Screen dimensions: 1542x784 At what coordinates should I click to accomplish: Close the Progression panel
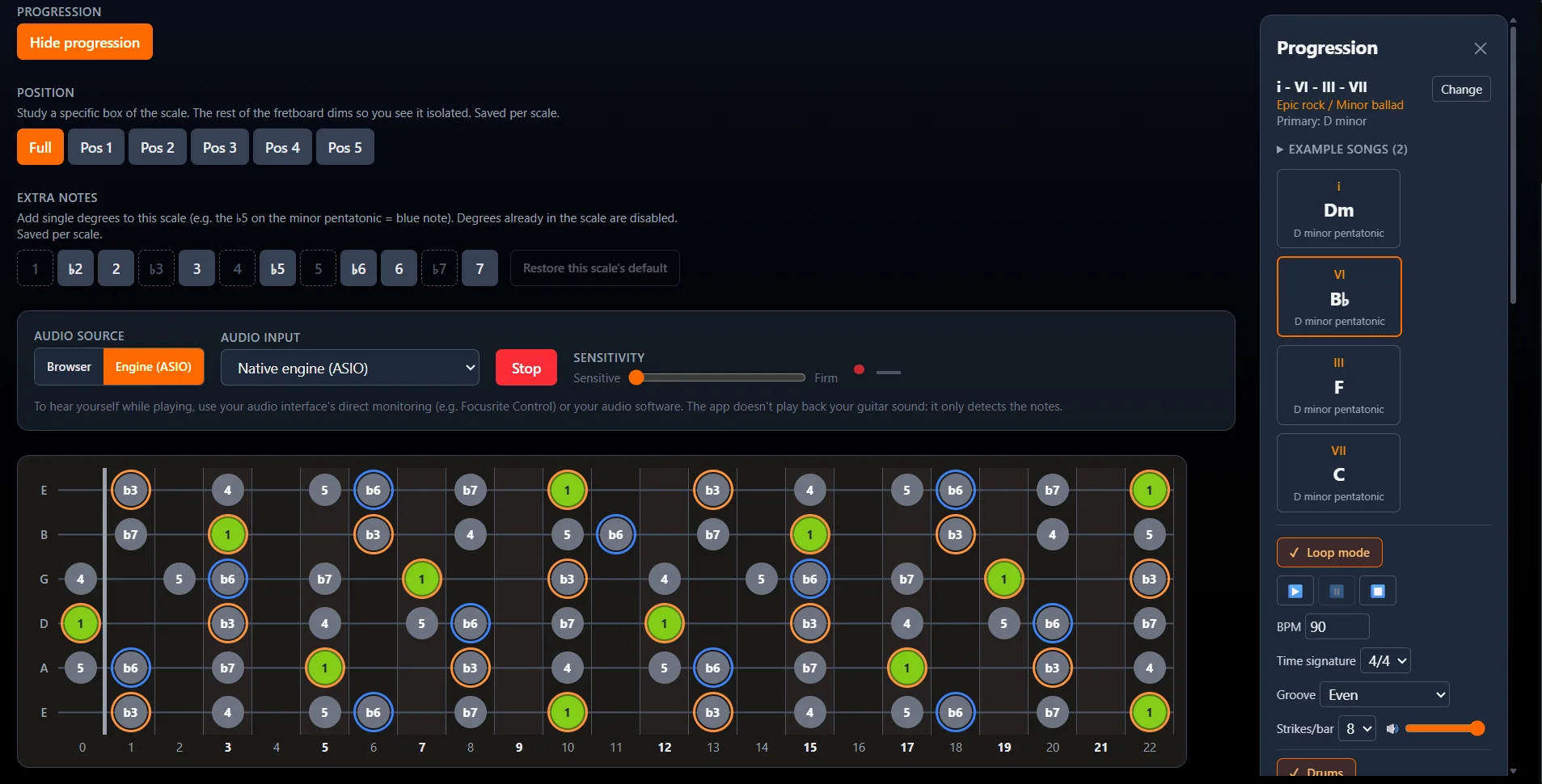tap(1480, 48)
